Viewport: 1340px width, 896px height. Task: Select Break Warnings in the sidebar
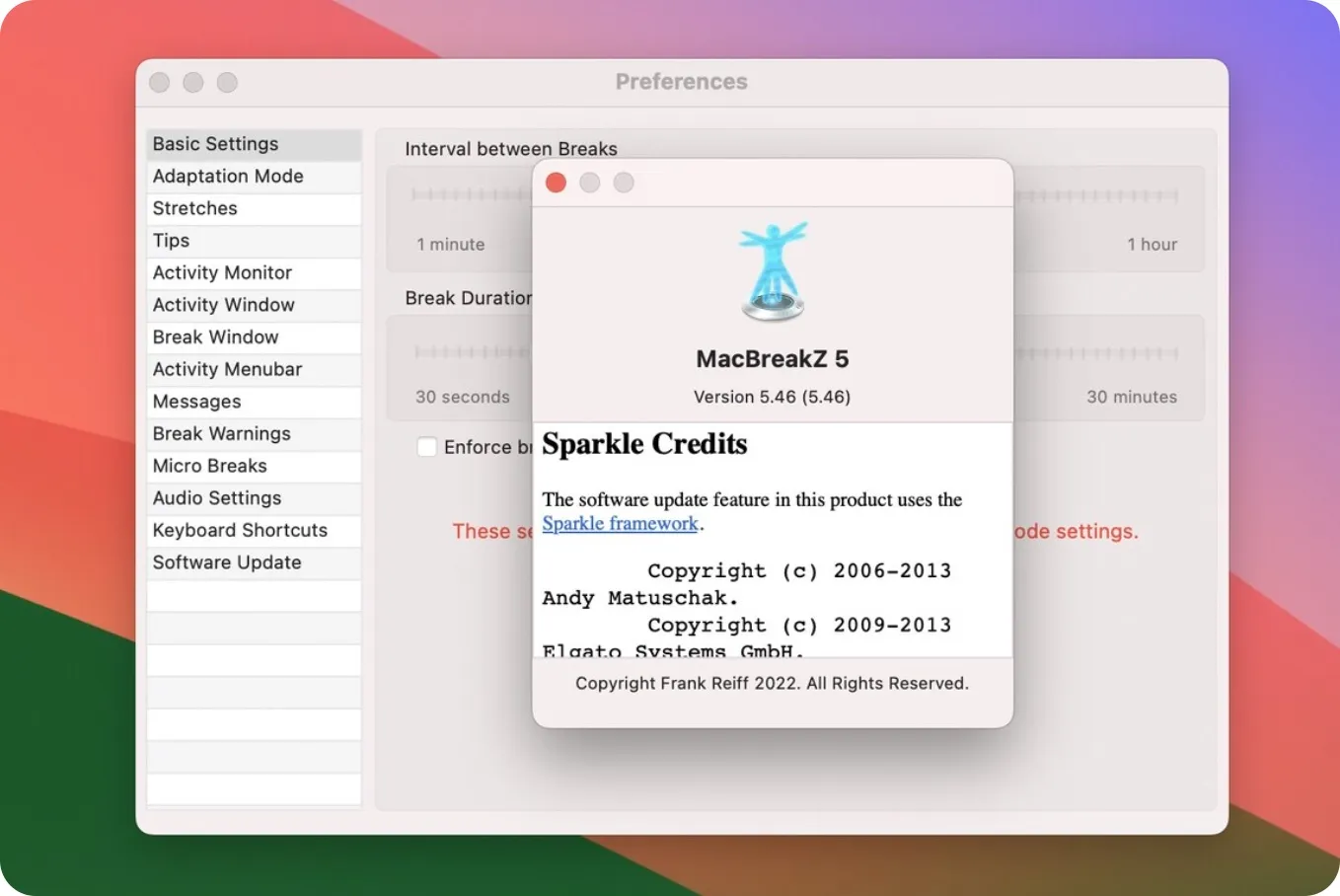[x=254, y=434]
